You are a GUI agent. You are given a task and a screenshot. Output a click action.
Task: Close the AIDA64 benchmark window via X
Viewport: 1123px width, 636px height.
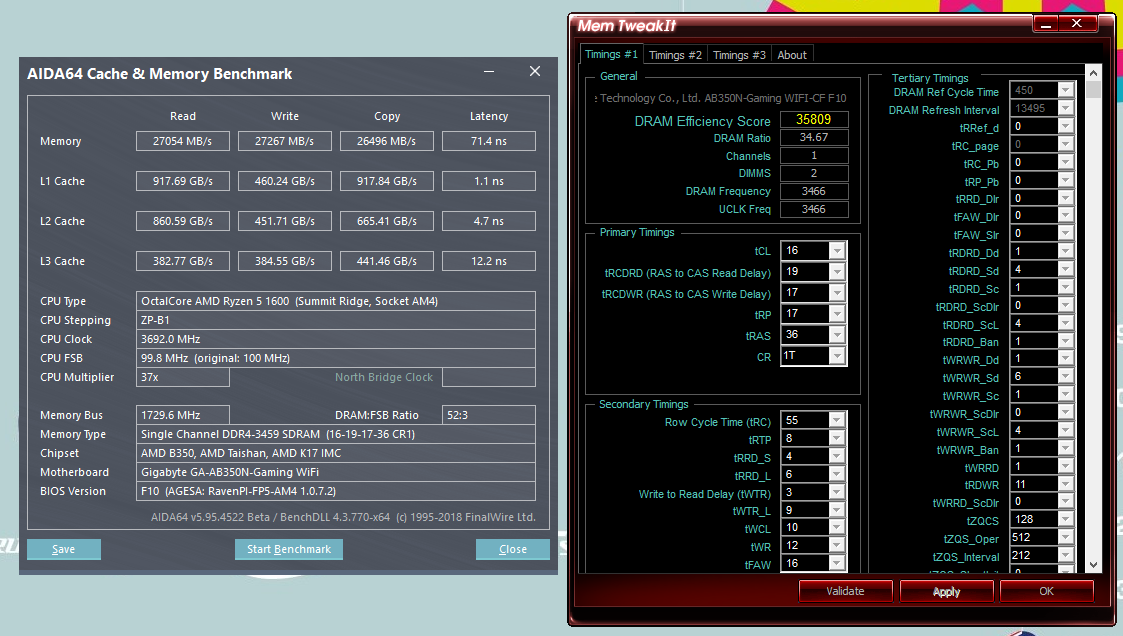(x=535, y=71)
